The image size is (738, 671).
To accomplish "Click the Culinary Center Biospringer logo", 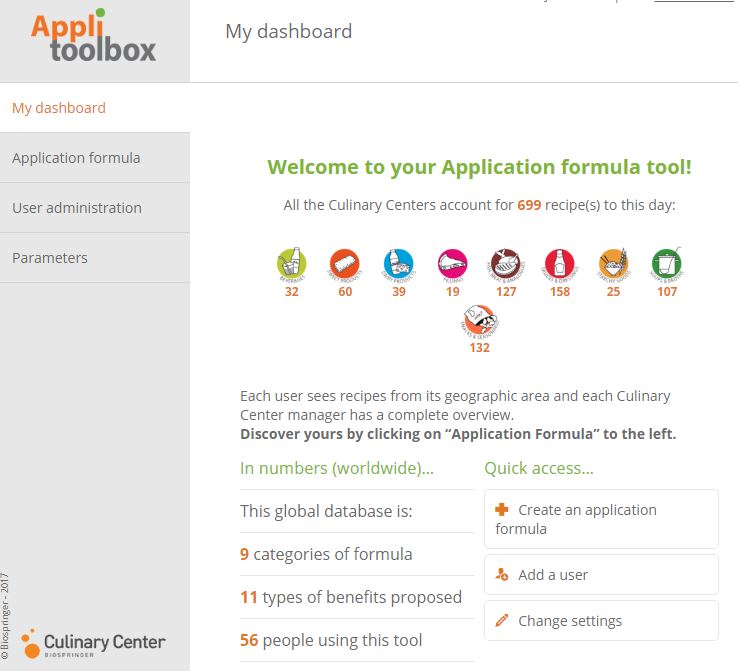I will click(93, 643).
